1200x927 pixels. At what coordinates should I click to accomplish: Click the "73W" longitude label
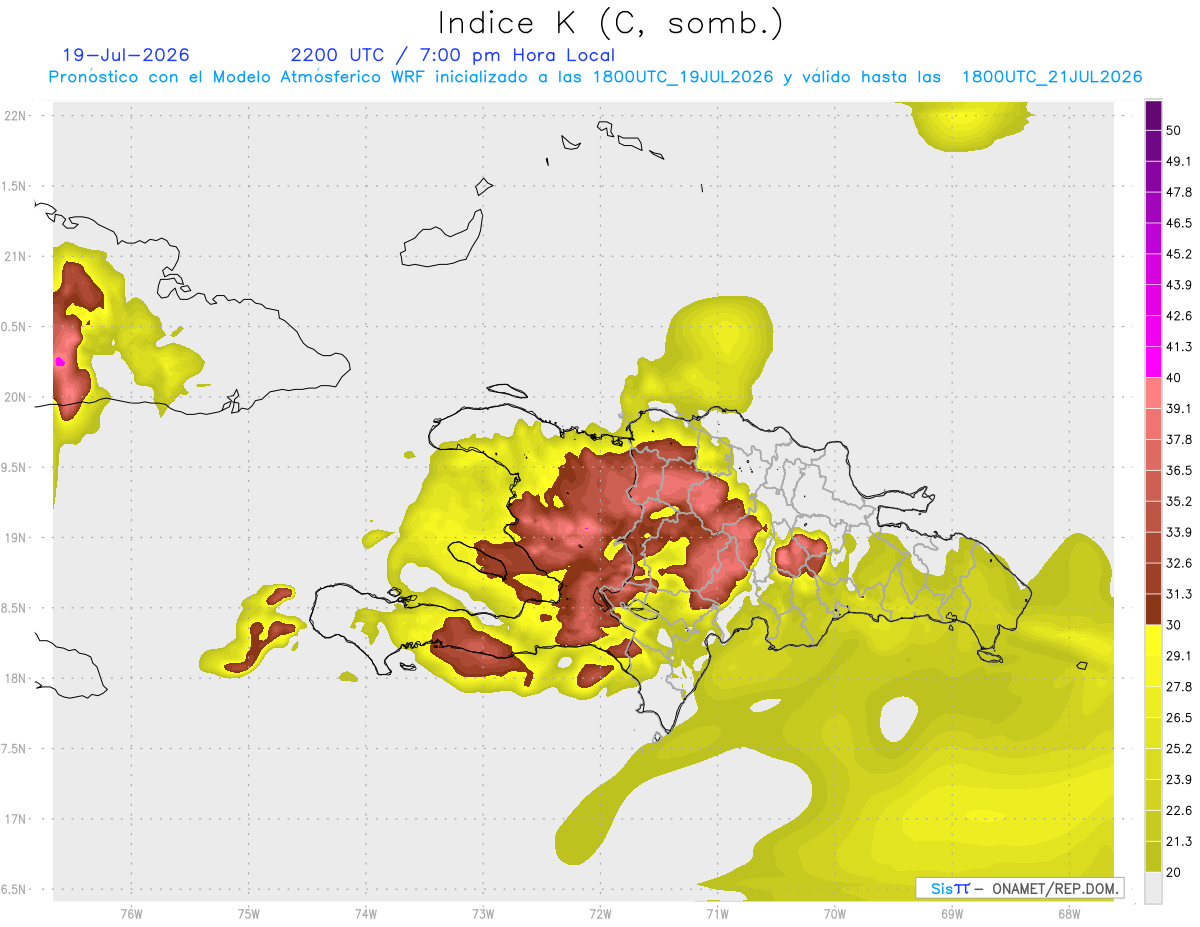[x=483, y=913]
